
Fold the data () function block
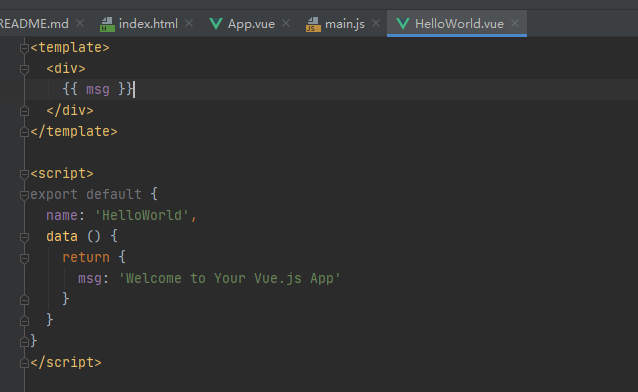click(x=24, y=237)
